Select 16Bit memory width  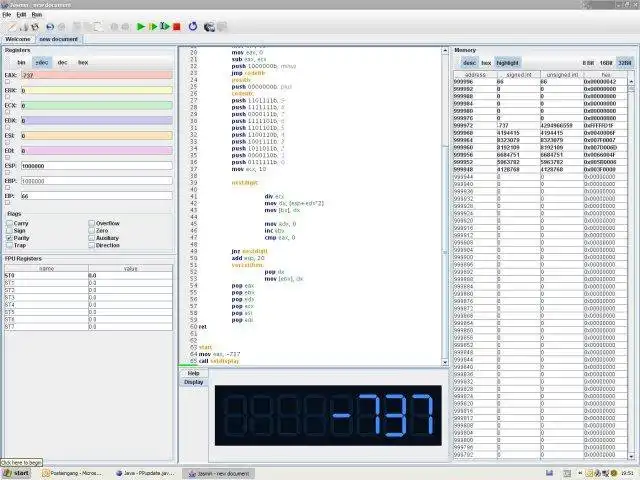[x=606, y=63]
